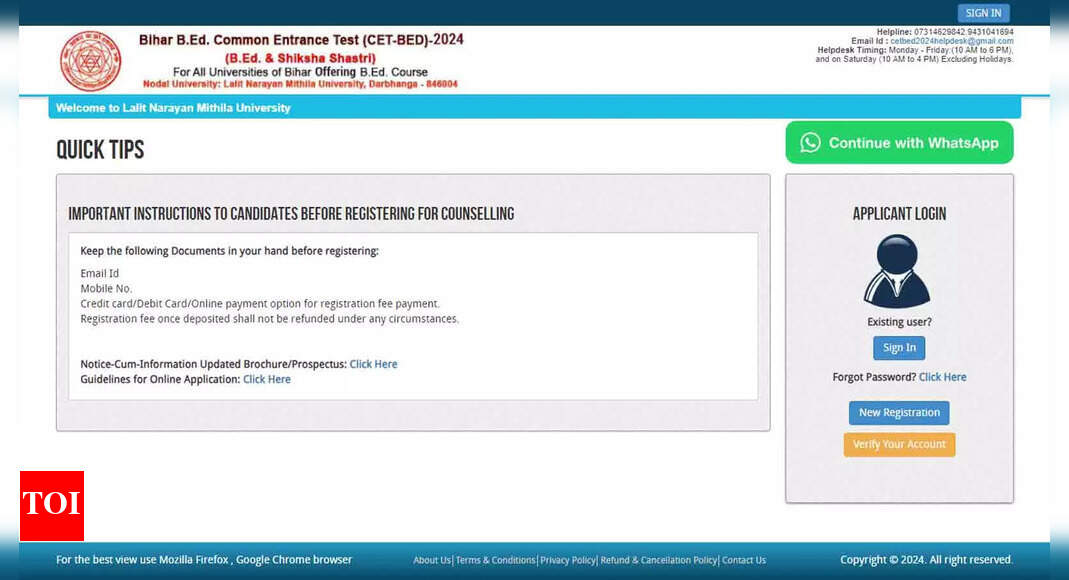Image resolution: width=1069 pixels, height=580 pixels.
Task: Open the Privacy Policy link
Action: tap(568, 560)
